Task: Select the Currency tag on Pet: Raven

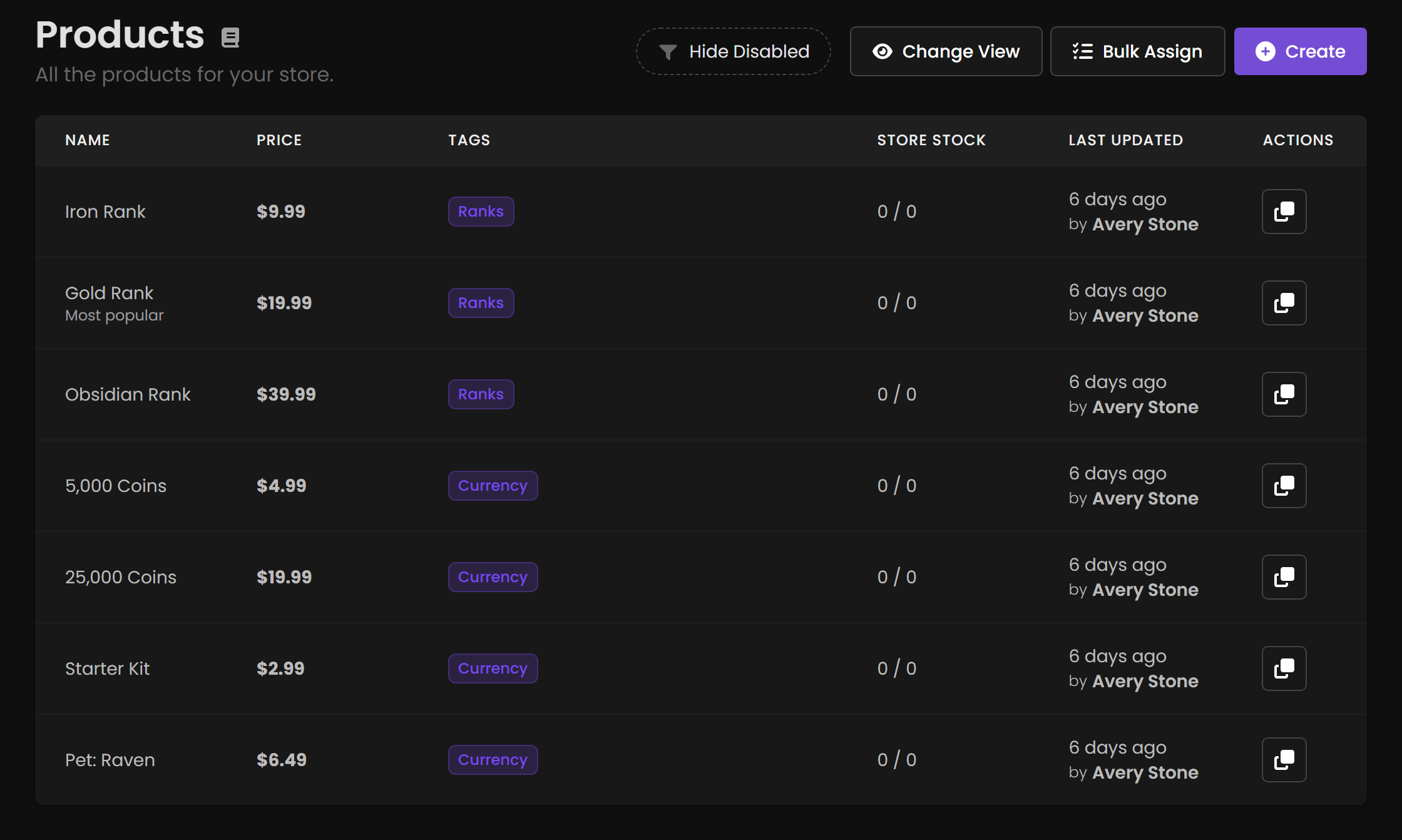Action: pos(493,760)
